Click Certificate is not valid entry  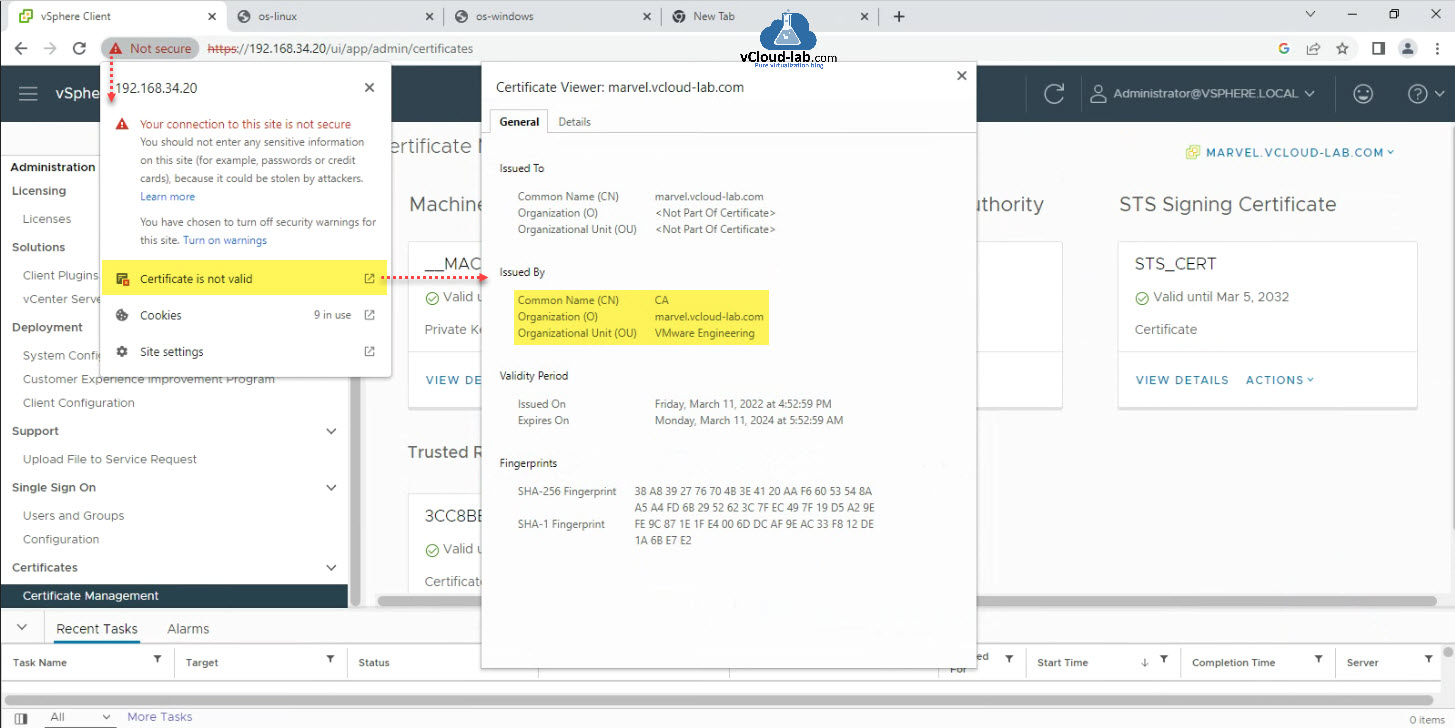[x=246, y=279]
